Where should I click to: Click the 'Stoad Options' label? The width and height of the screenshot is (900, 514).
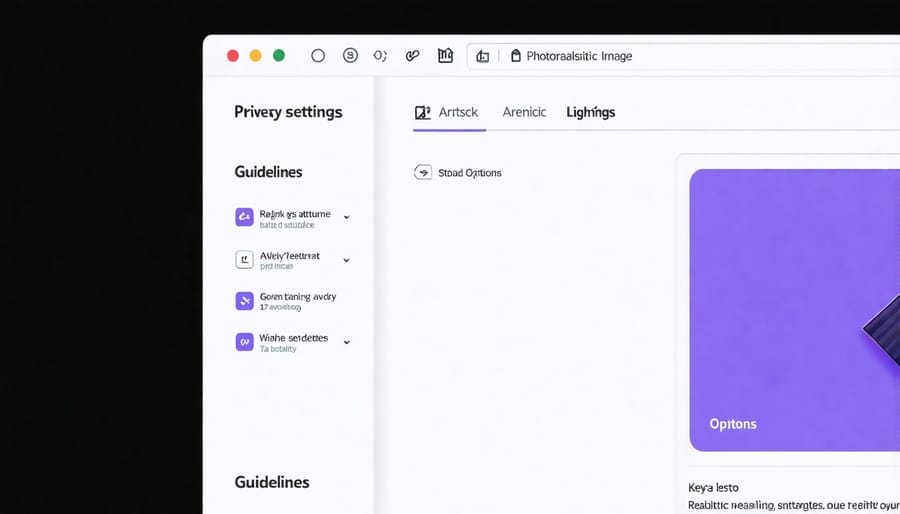pyautogui.click(x=470, y=173)
